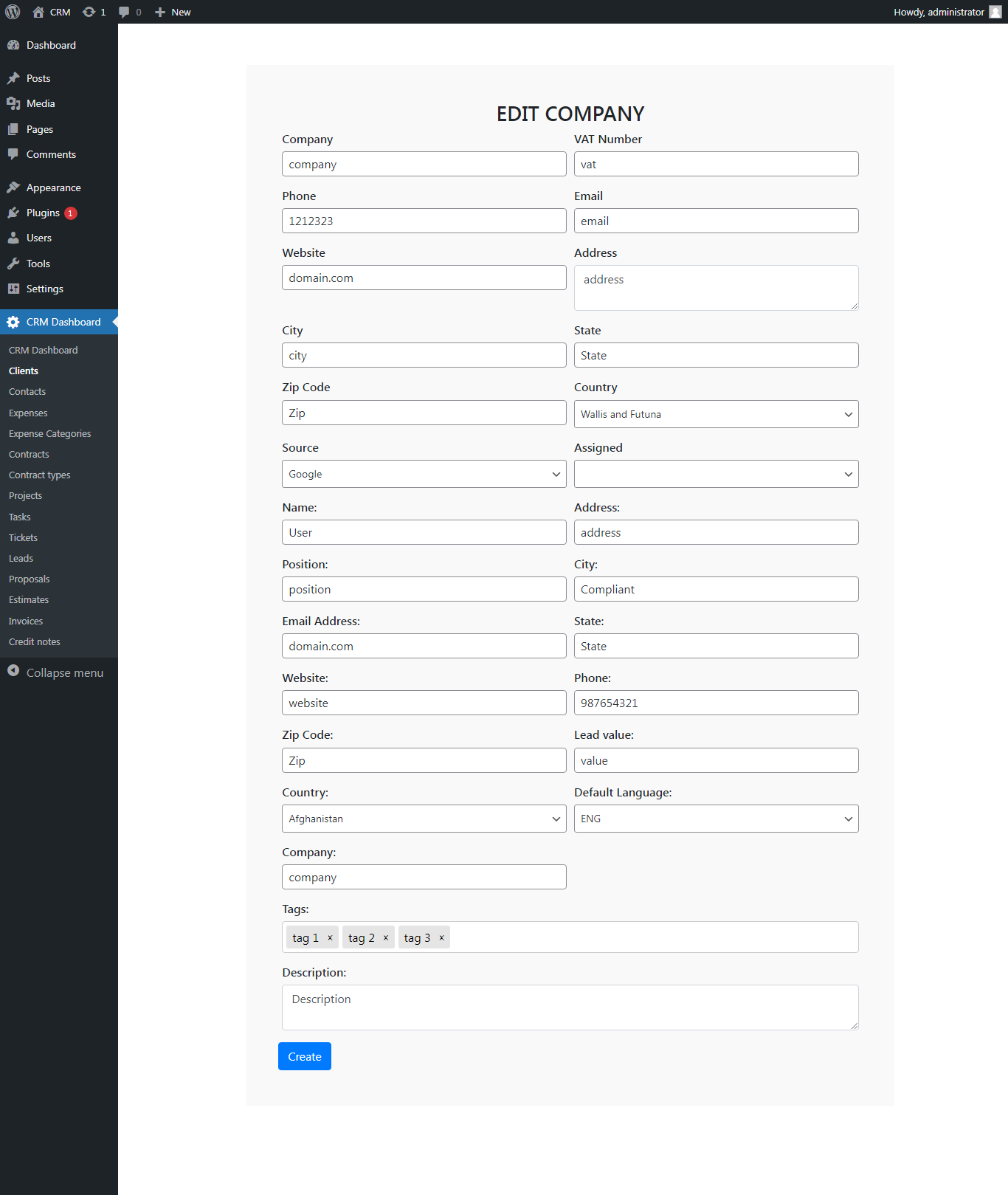Screen dimensions: 1008x1195
Task: Open the CRM site home icon
Action: tap(38, 12)
